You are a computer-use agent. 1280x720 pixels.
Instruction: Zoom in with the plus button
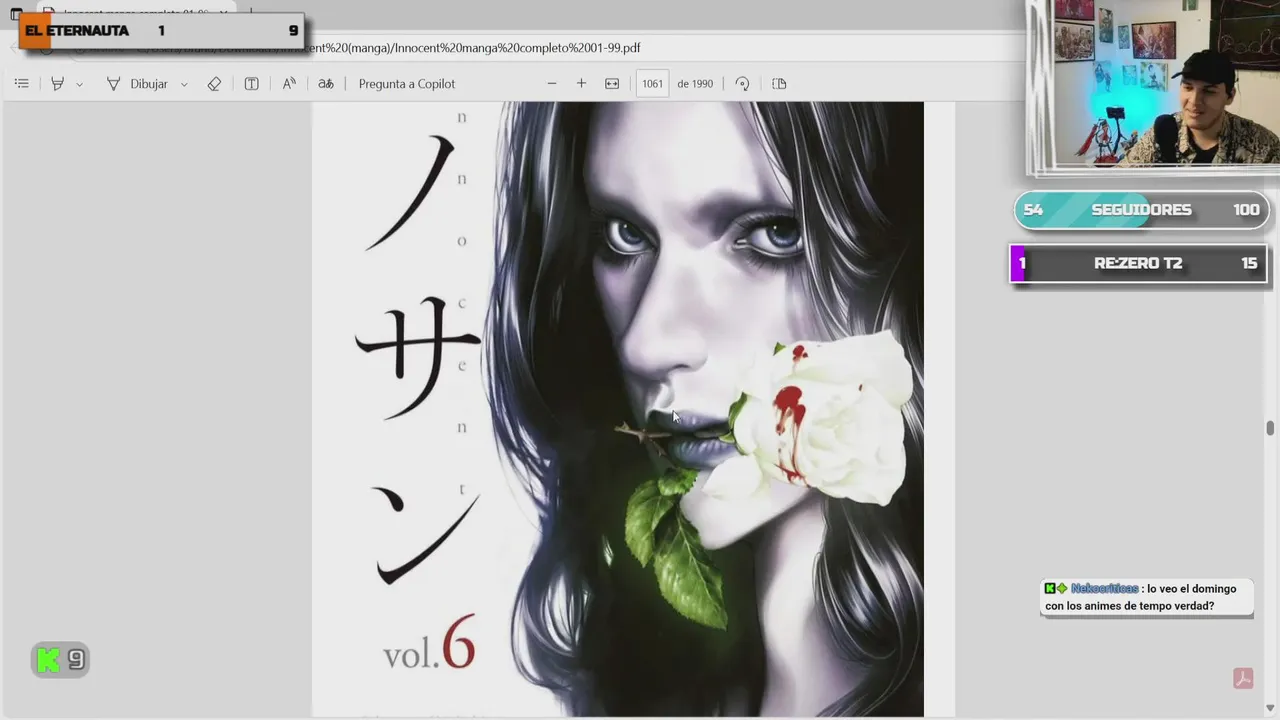pyautogui.click(x=581, y=84)
